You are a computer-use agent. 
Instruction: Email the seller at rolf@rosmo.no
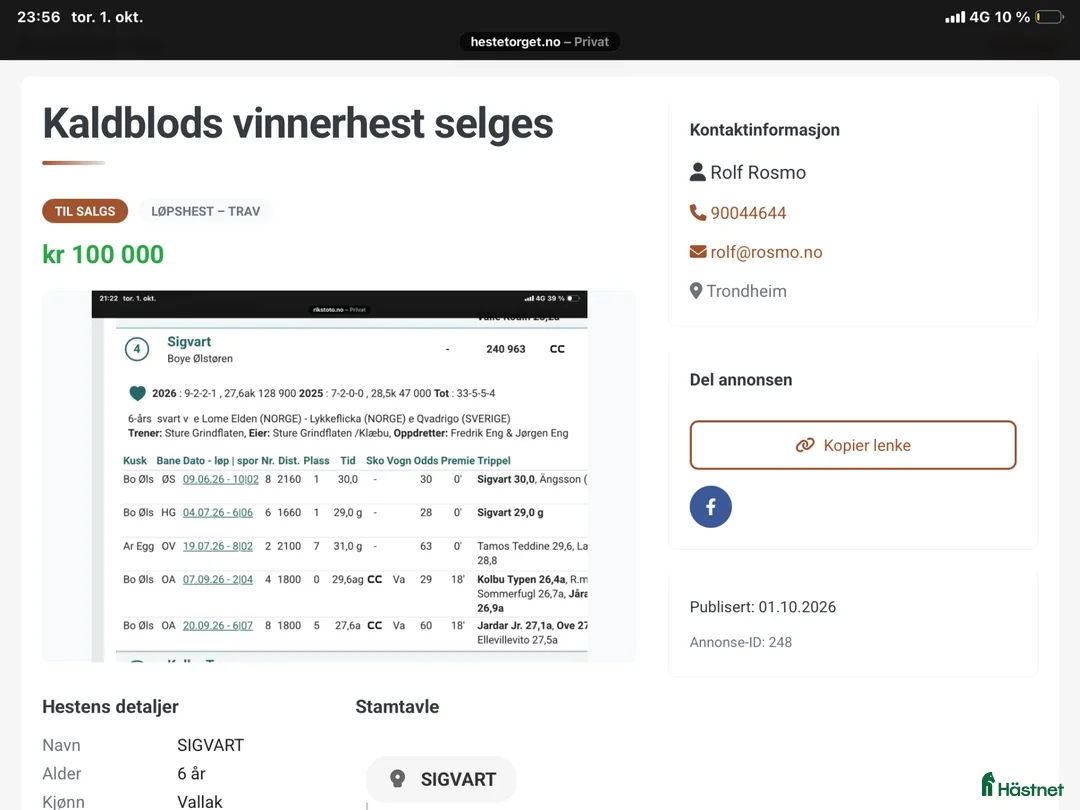pos(766,252)
